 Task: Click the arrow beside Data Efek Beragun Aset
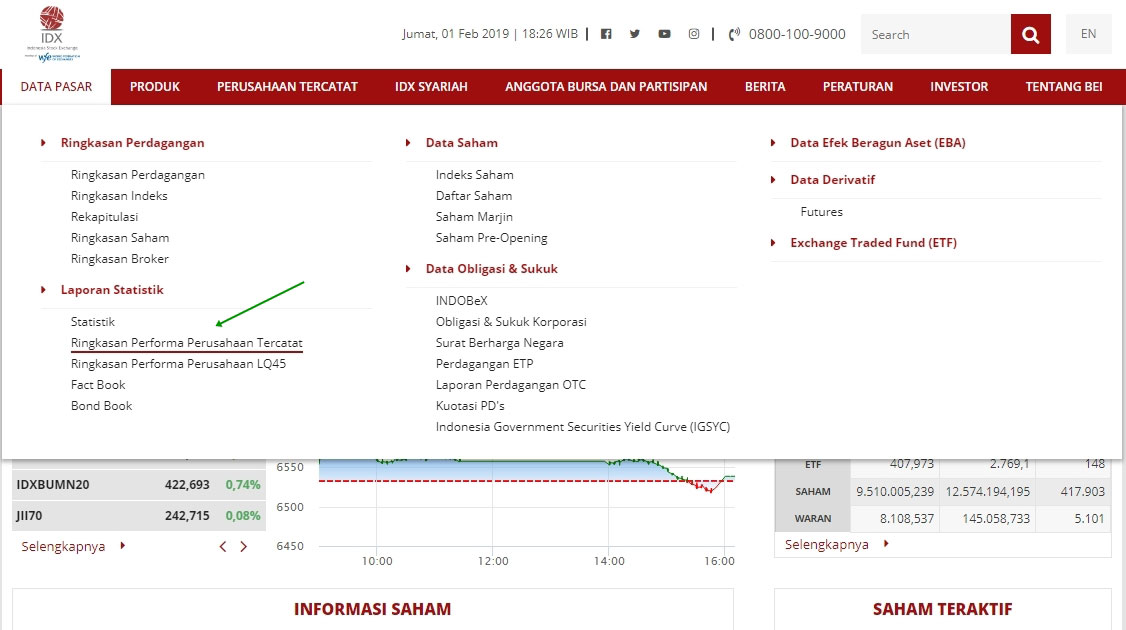coord(773,143)
